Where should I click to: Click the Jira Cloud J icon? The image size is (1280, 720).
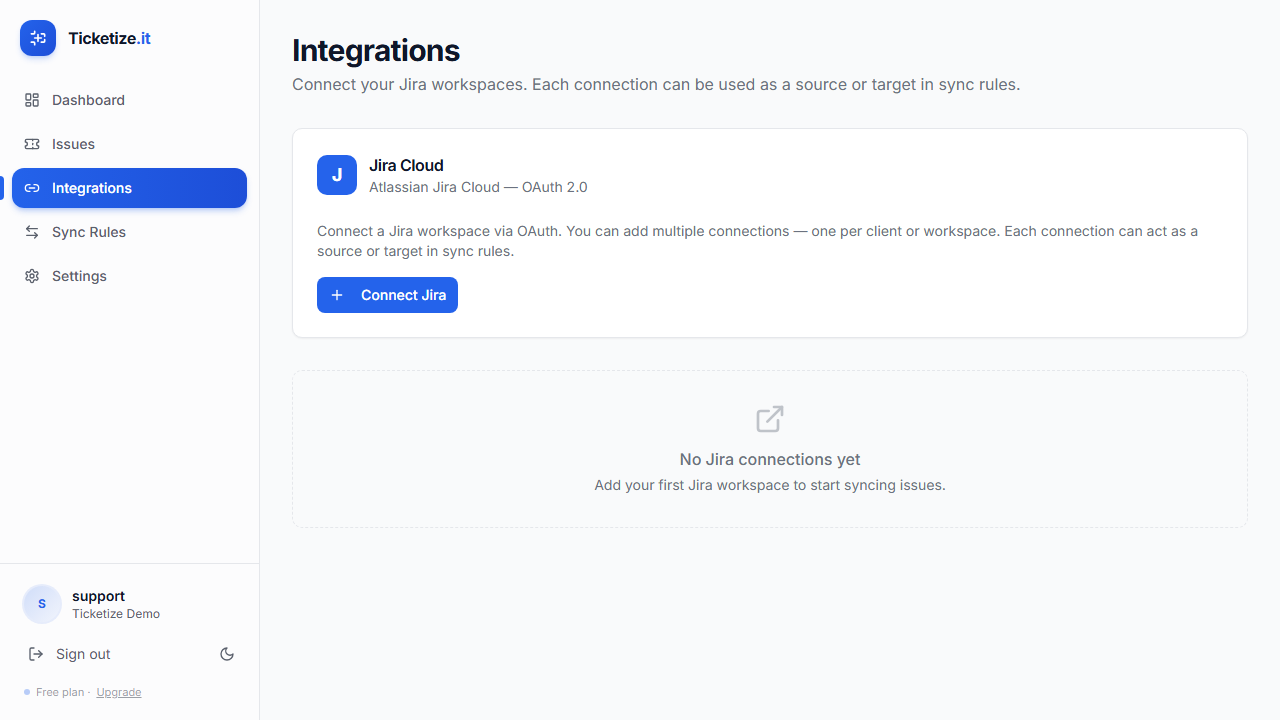[x=337, y=175]
